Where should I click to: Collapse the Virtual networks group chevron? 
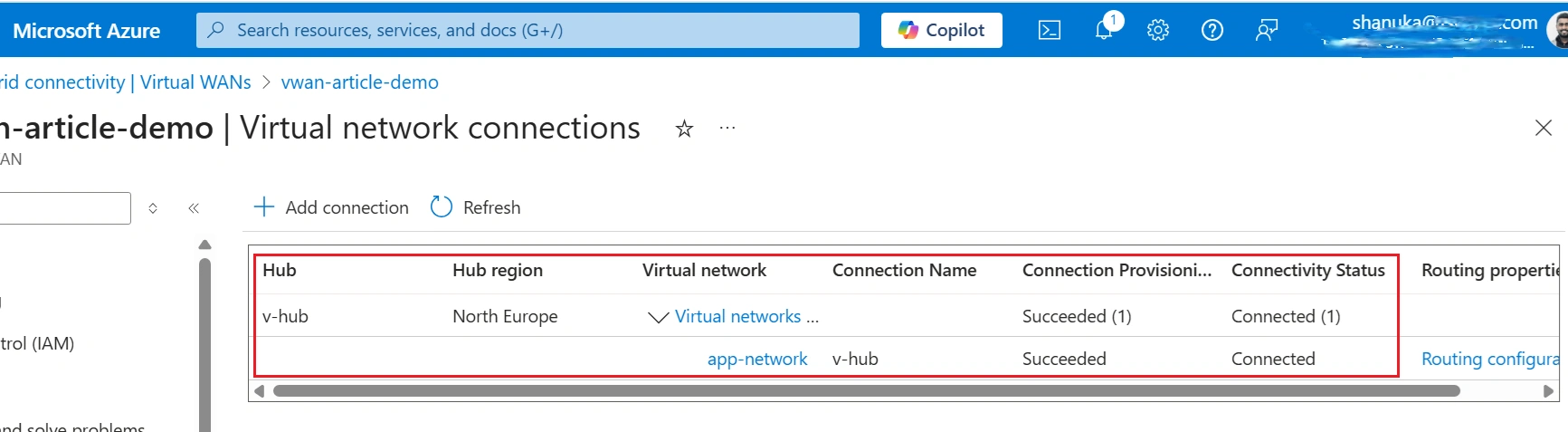click(x=659, y=317)
